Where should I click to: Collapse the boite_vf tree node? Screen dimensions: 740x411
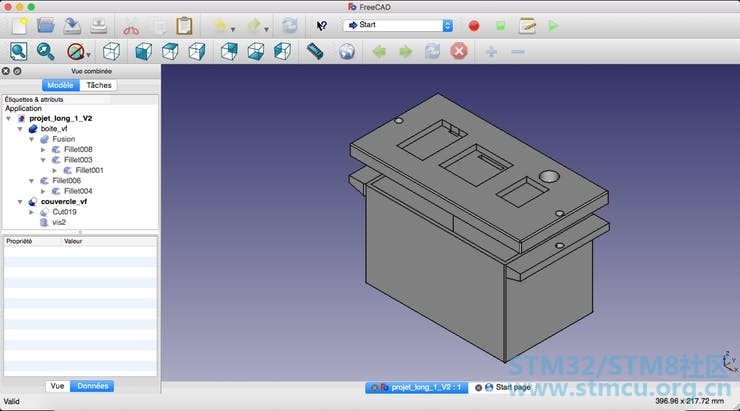(20, 129)
